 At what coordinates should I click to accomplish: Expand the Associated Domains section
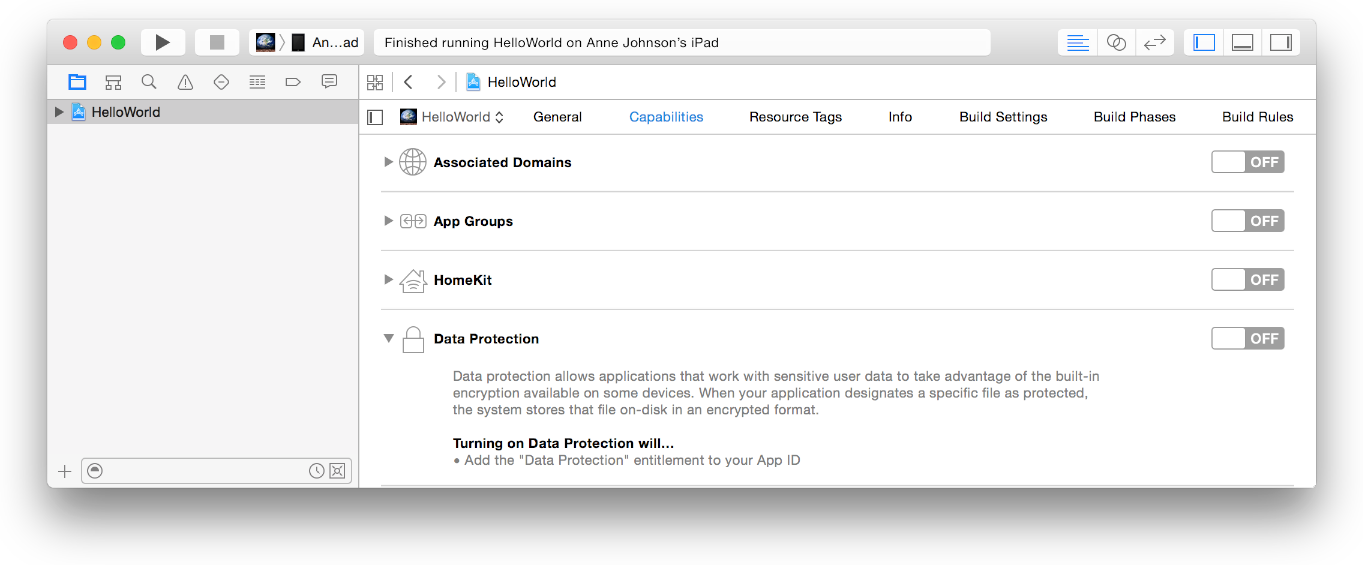pyautogui.click(x=388, y=162)
